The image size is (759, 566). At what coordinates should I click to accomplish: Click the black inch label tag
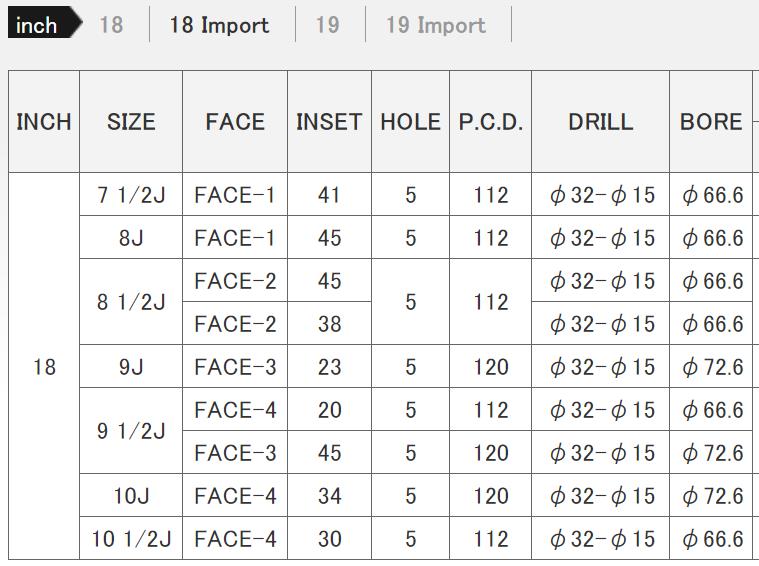pos(40,25)
